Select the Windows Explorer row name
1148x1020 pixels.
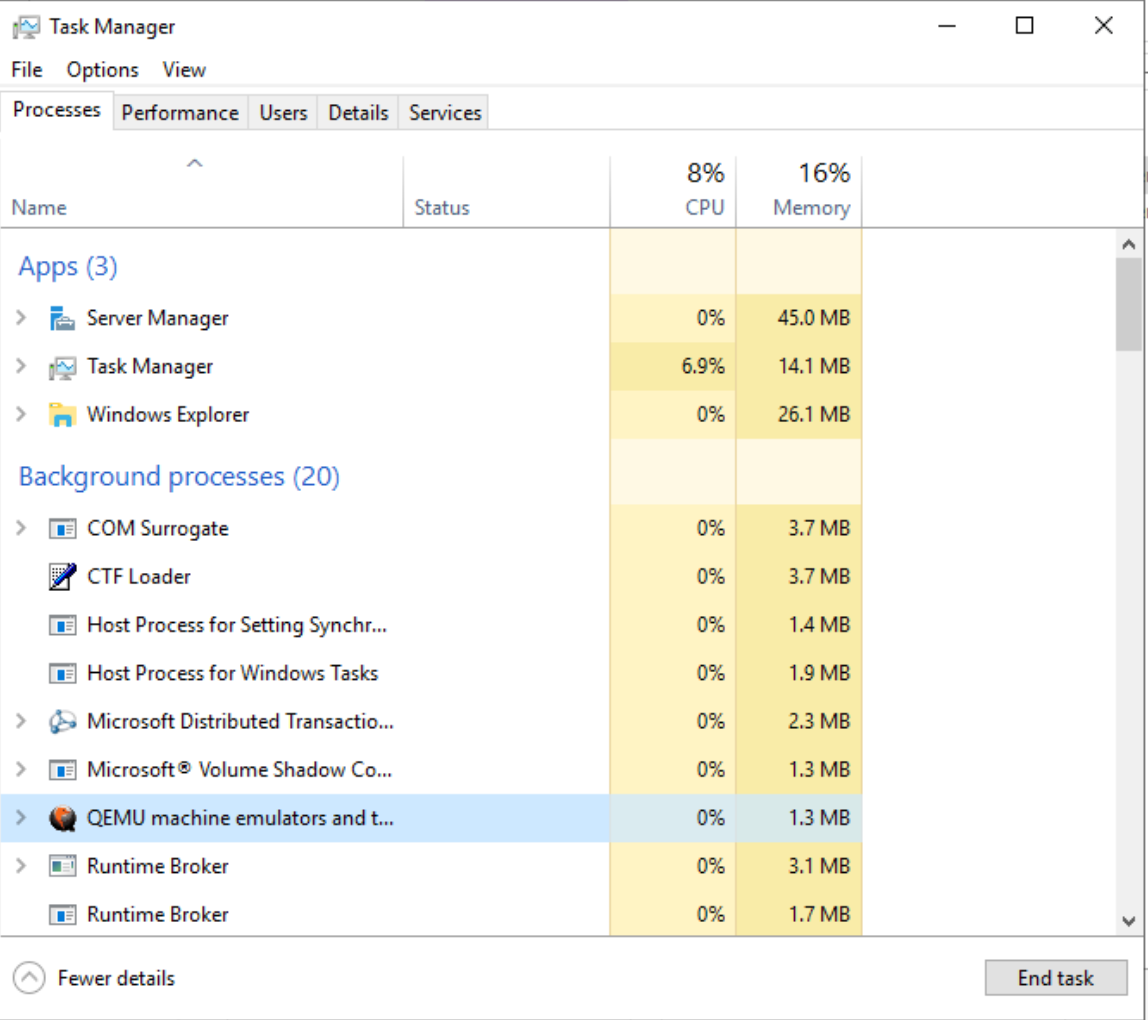pos(168,414)
